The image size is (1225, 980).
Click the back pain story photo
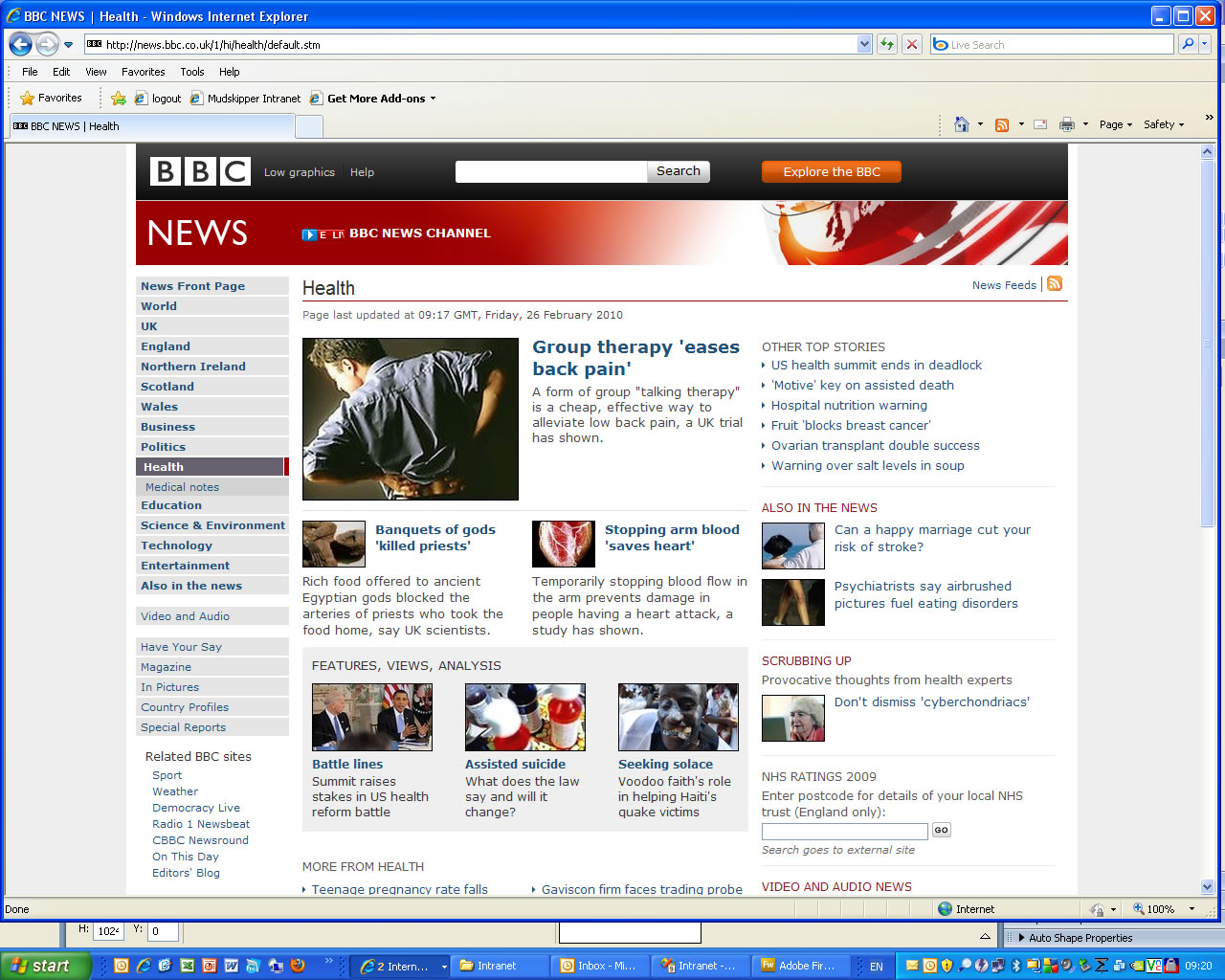pos(411,419)
